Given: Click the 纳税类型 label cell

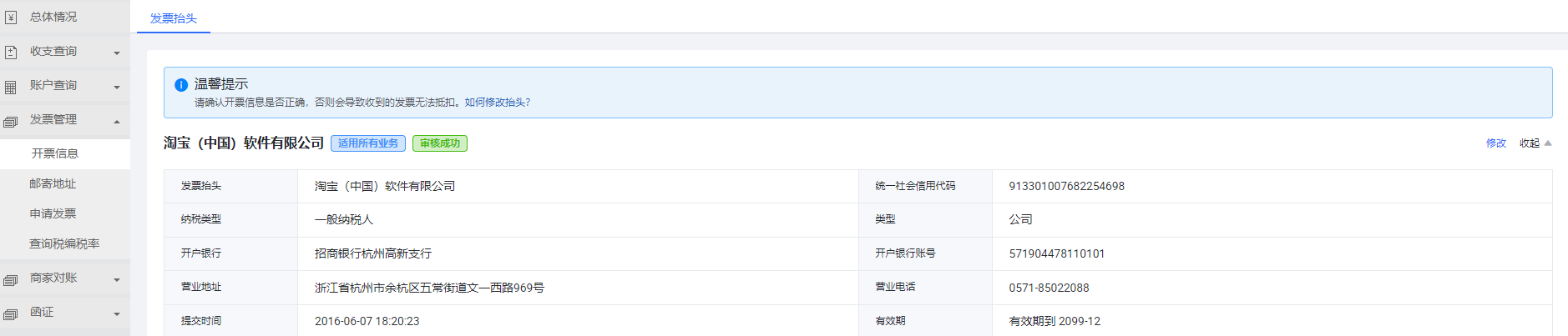Looking at the screenshot, I should click(x=230, y=220).
